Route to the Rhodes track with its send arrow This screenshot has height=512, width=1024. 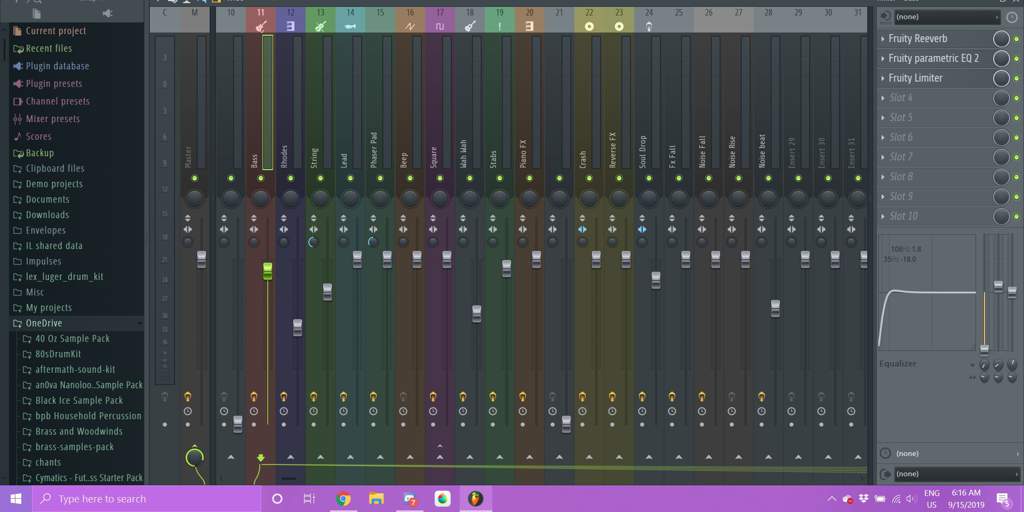[291, 458]
